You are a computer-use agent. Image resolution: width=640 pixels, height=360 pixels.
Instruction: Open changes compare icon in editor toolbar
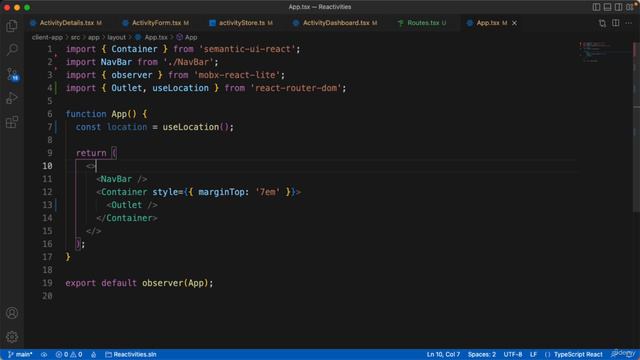(602, 23)
